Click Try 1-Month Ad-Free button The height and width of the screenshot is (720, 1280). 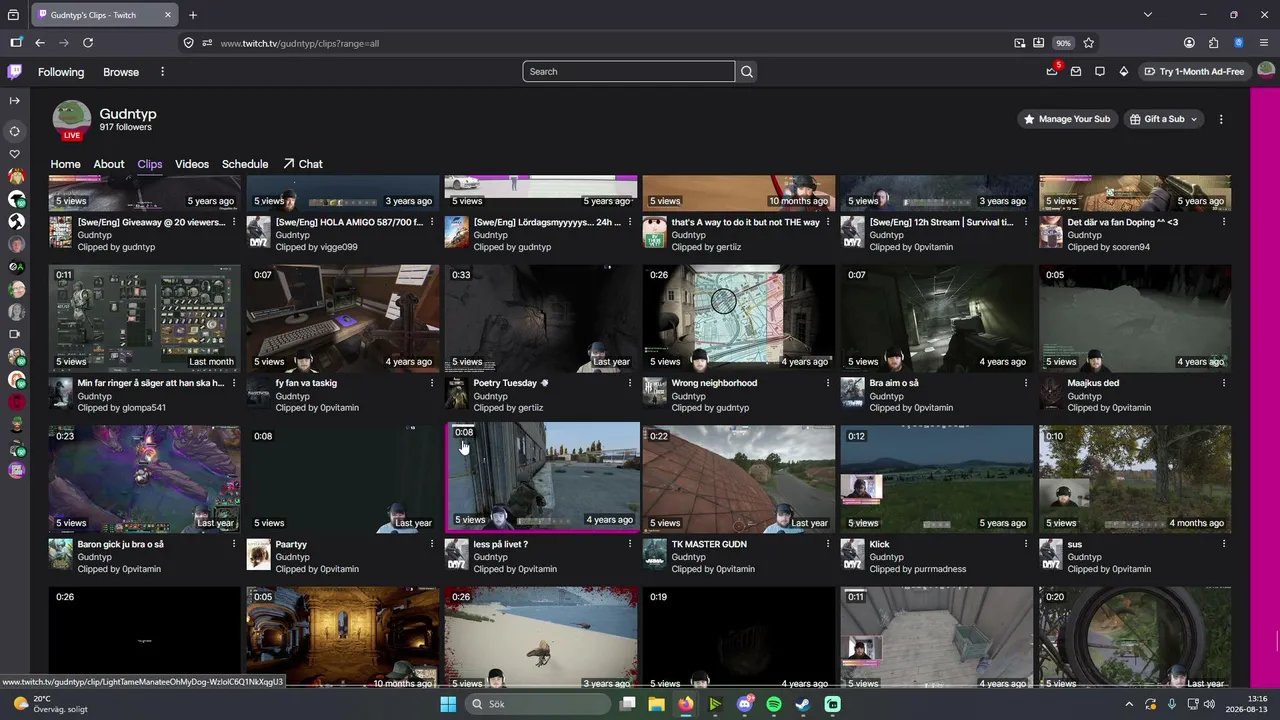1194,72
